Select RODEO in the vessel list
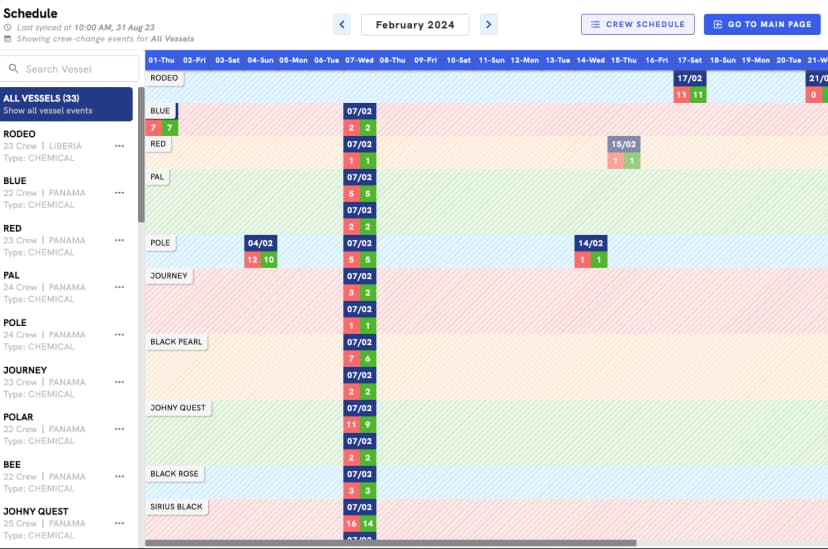This screenshot has width=828, height=549. coord(66,146)
